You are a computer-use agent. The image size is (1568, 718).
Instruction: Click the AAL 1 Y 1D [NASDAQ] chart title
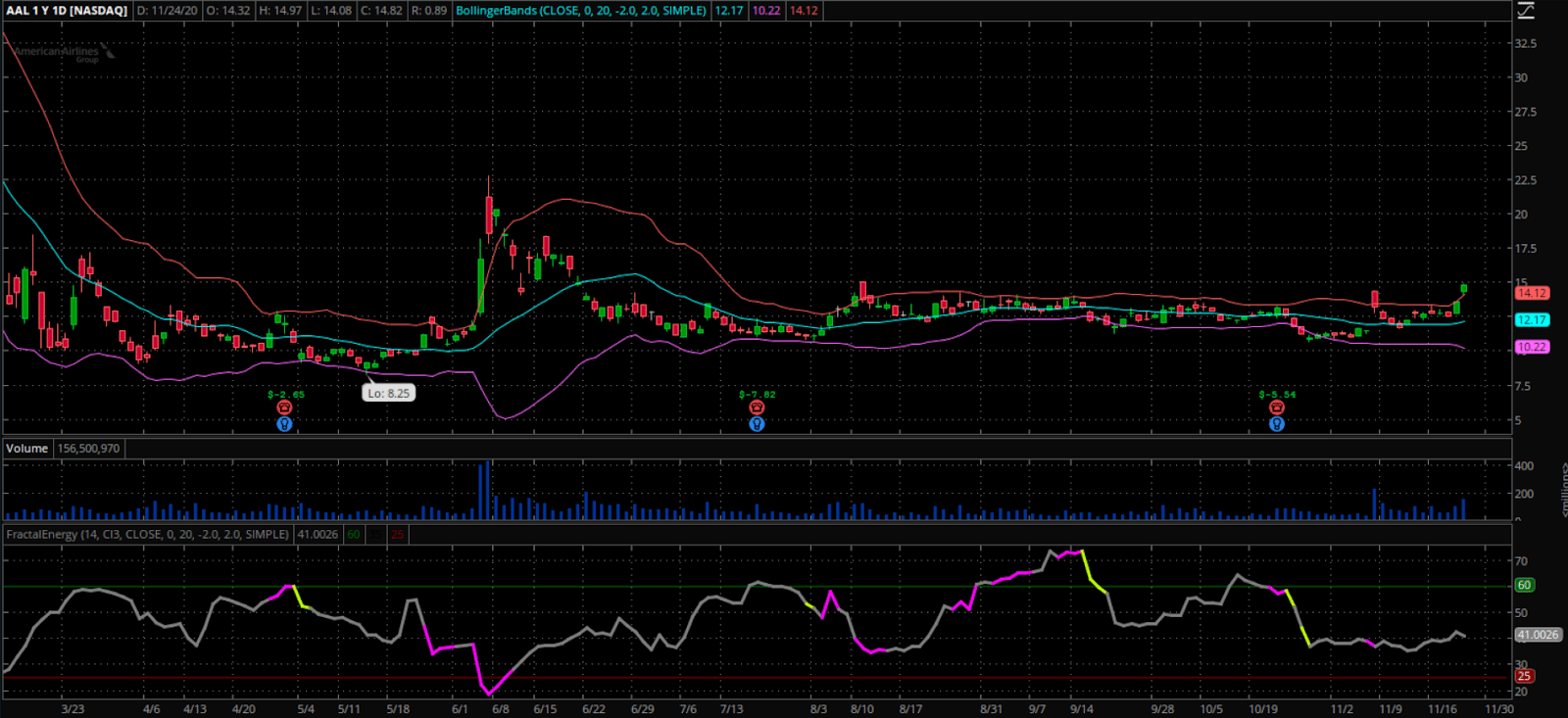(x=67, y=11)
